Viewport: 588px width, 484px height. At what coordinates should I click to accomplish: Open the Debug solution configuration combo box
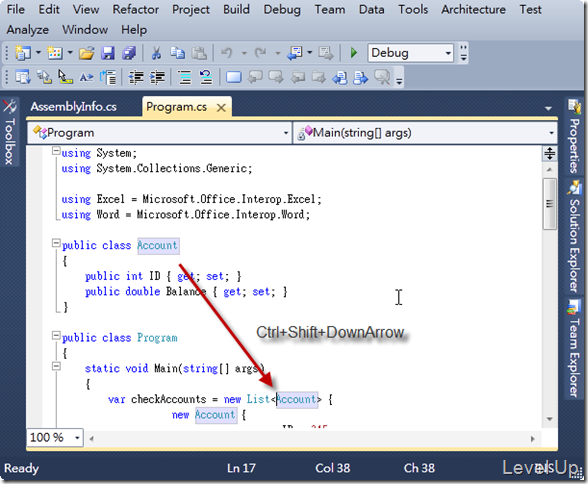(411, 53)
